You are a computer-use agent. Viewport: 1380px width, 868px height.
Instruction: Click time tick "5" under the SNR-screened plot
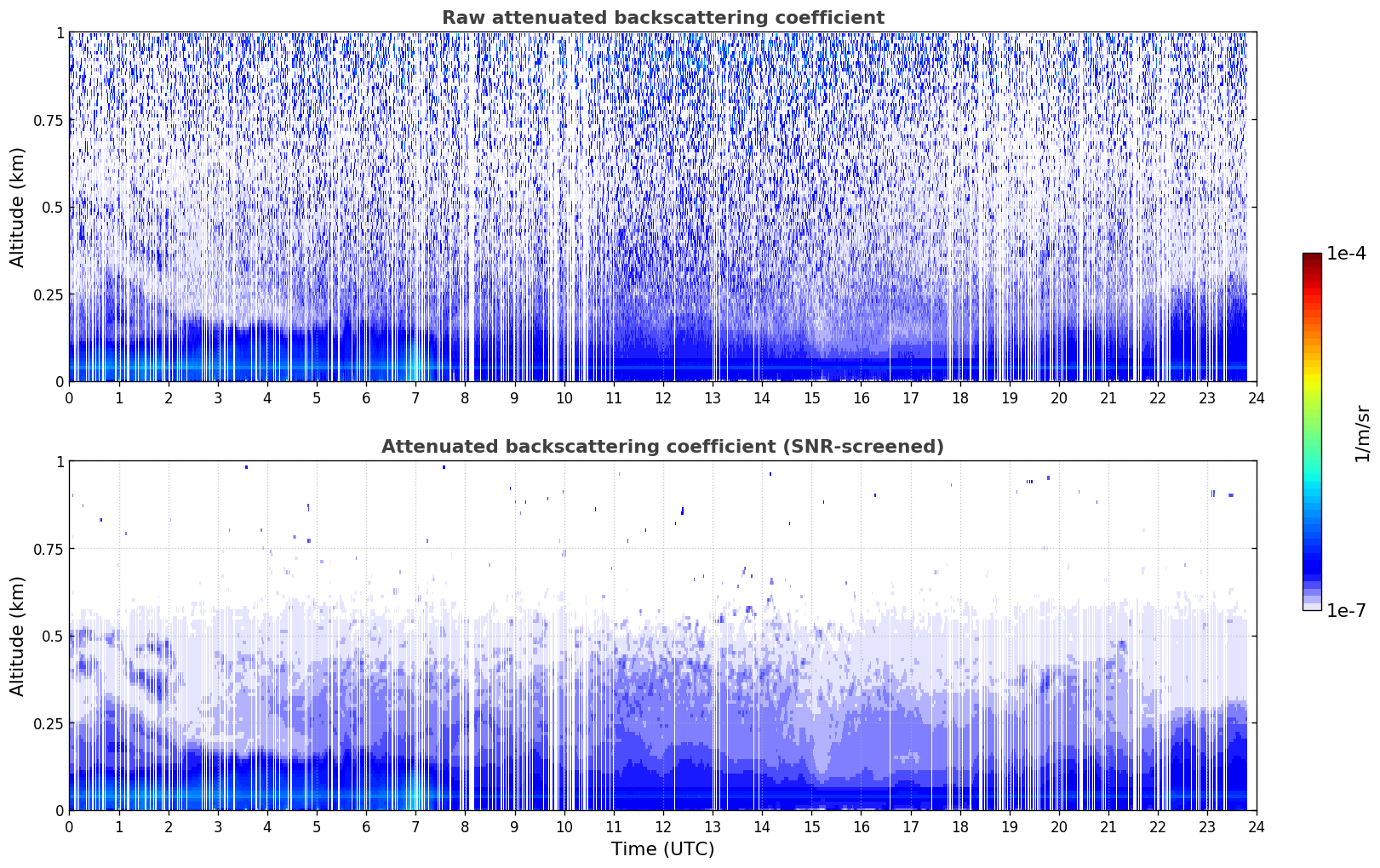pyautogui.click(x=317, y=826)
